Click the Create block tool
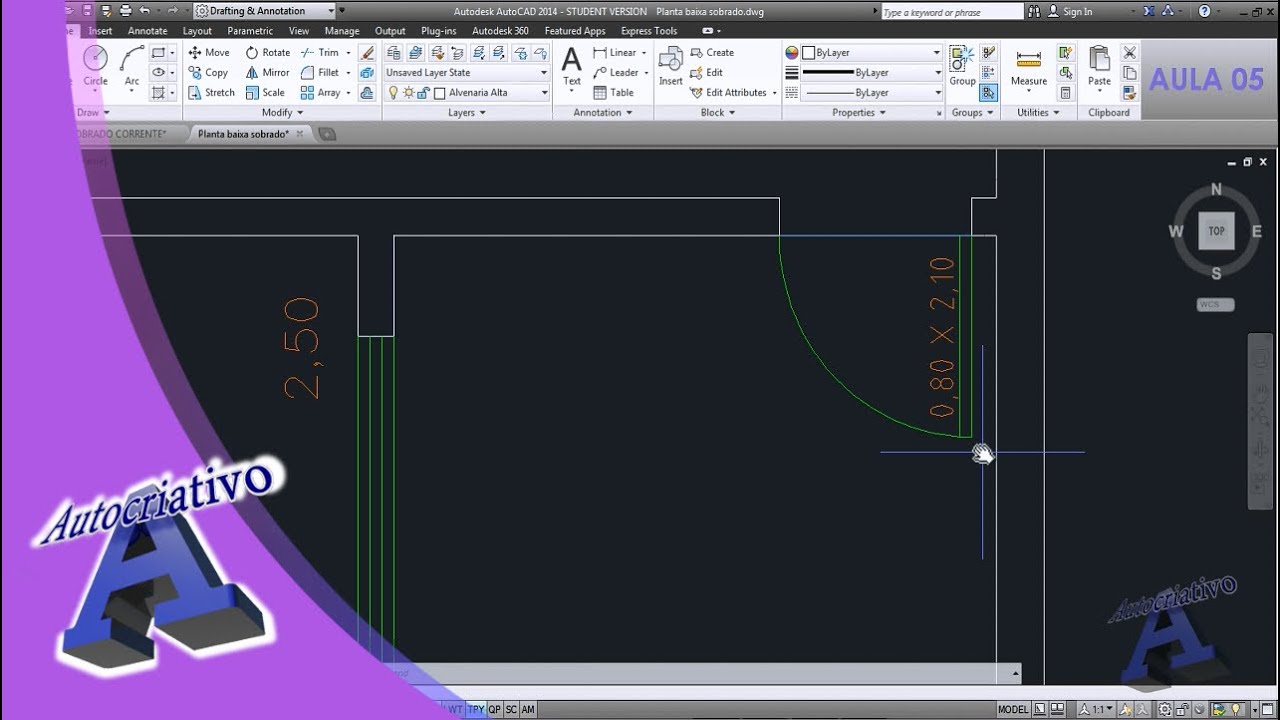The height and width of the screenshot is (720, 1280). (x=712, y=52)
